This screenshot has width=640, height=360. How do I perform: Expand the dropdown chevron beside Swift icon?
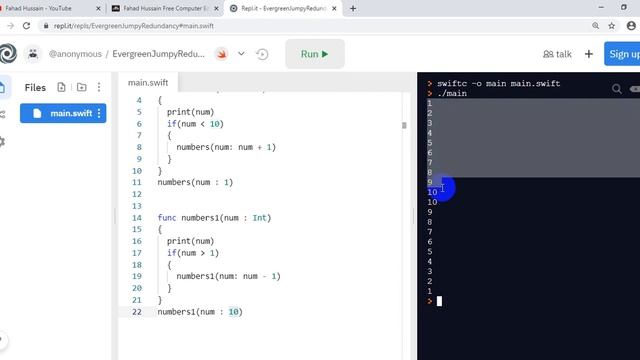pyautogui.click(x=241, y=54)
